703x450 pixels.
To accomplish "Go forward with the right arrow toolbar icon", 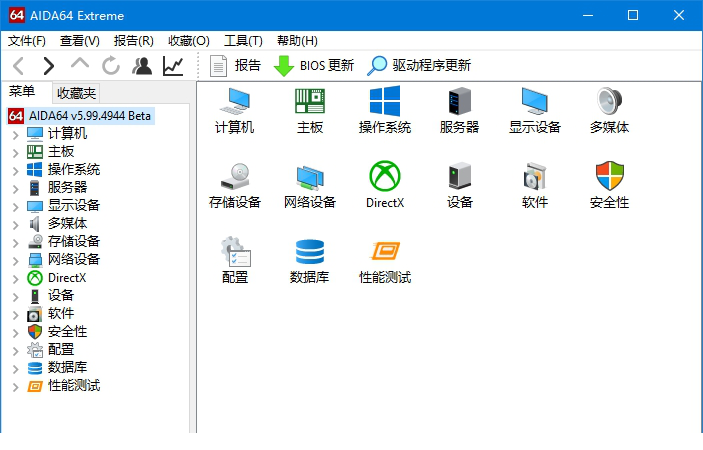I will pyautogui.click(x=48, y=66).
